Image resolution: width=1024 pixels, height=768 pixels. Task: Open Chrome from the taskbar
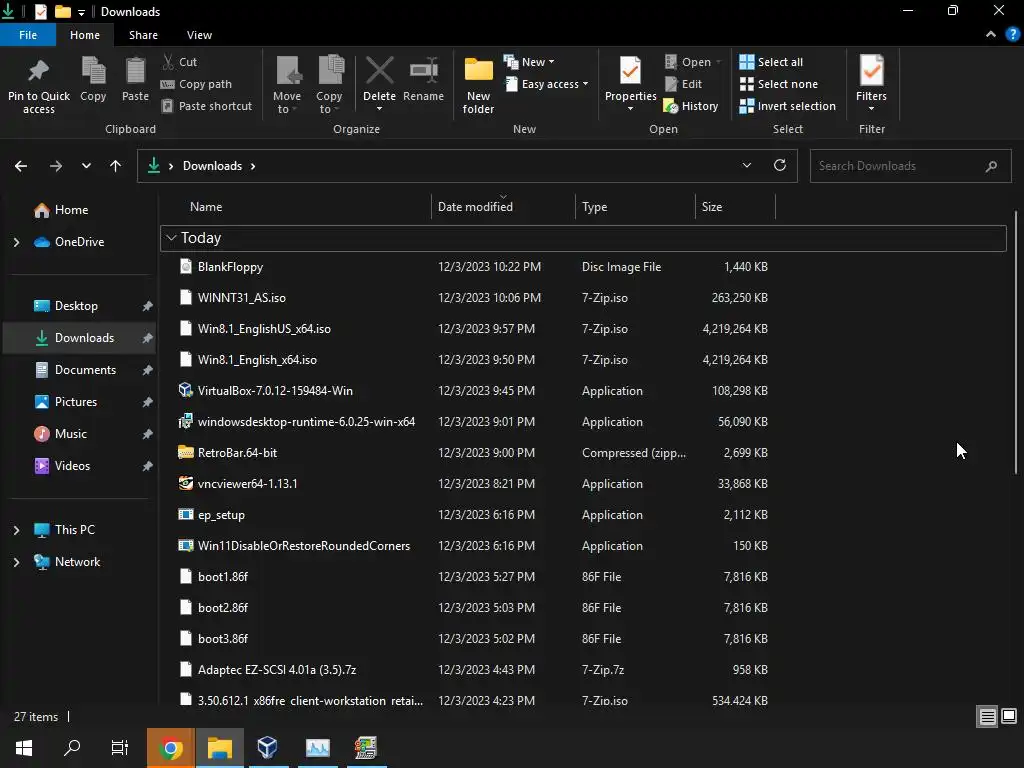pyautogui.click(x=170, y=748)
